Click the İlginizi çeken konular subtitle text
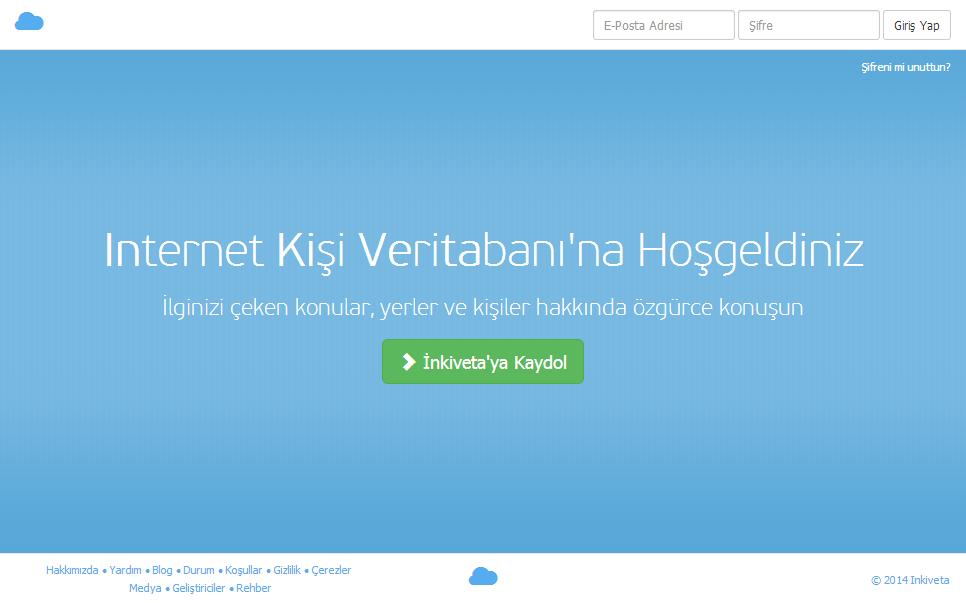This screenshot has height=603, width=966. (483, 307)
